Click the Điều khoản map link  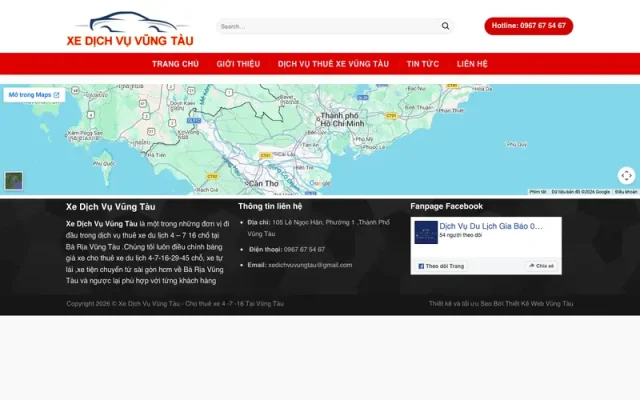tap(626, 192)
